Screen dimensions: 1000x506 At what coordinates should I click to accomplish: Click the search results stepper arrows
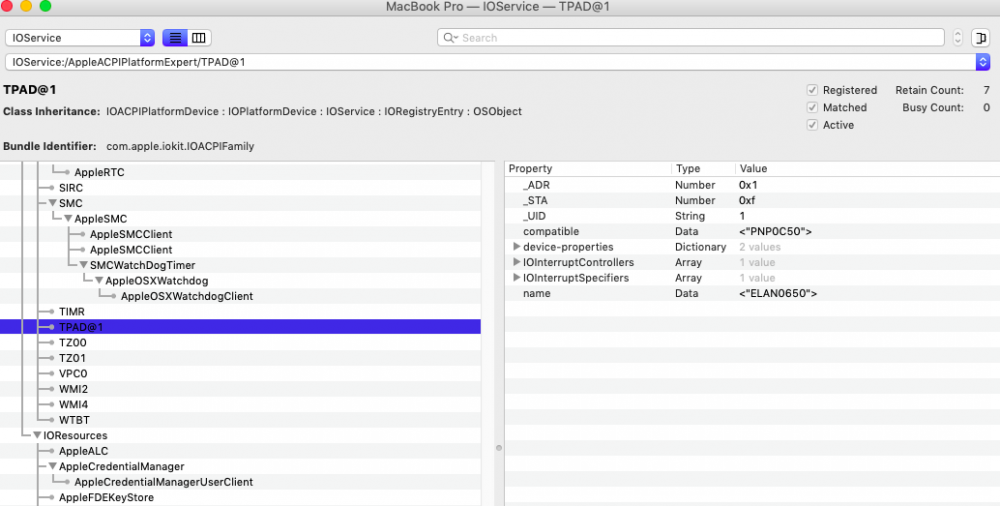pyautogui.click(x=957, y=38)
